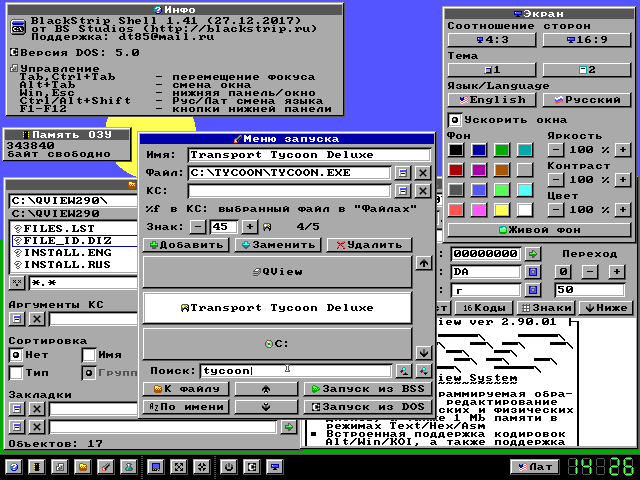The image size is (640, 480).
Task: Clear Аргументы КС field with X button
Action: point(37,319)
